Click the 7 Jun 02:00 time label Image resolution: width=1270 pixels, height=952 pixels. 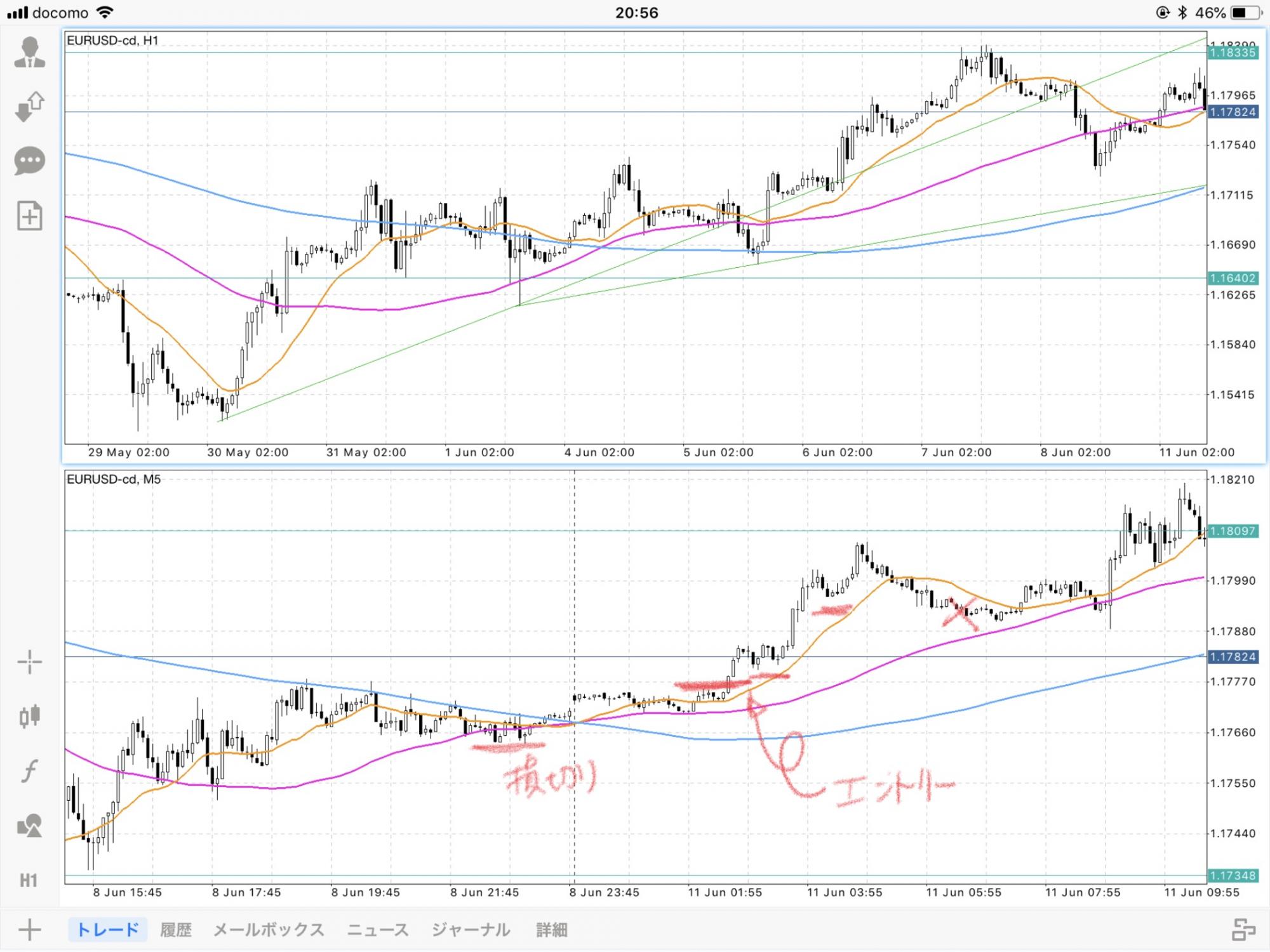coord(956,453)
